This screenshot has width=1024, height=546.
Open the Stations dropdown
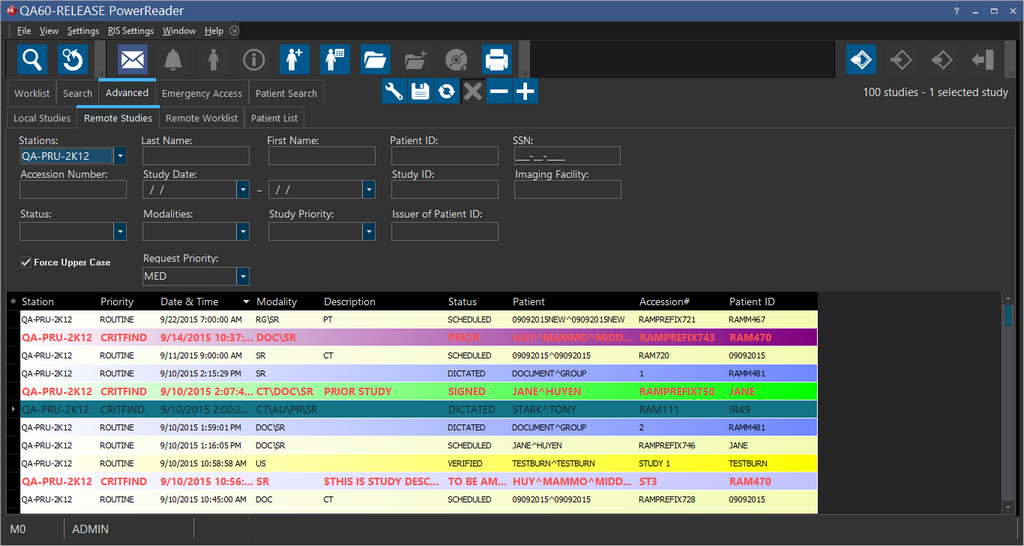(120, 156)
